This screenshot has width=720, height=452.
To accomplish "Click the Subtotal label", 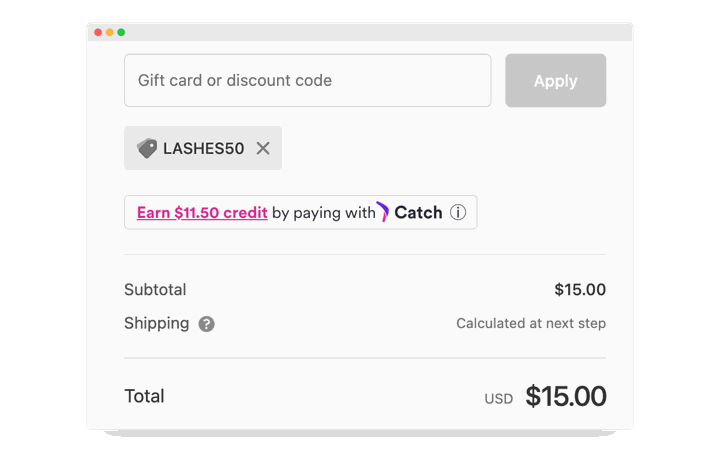I will [155, 290].
